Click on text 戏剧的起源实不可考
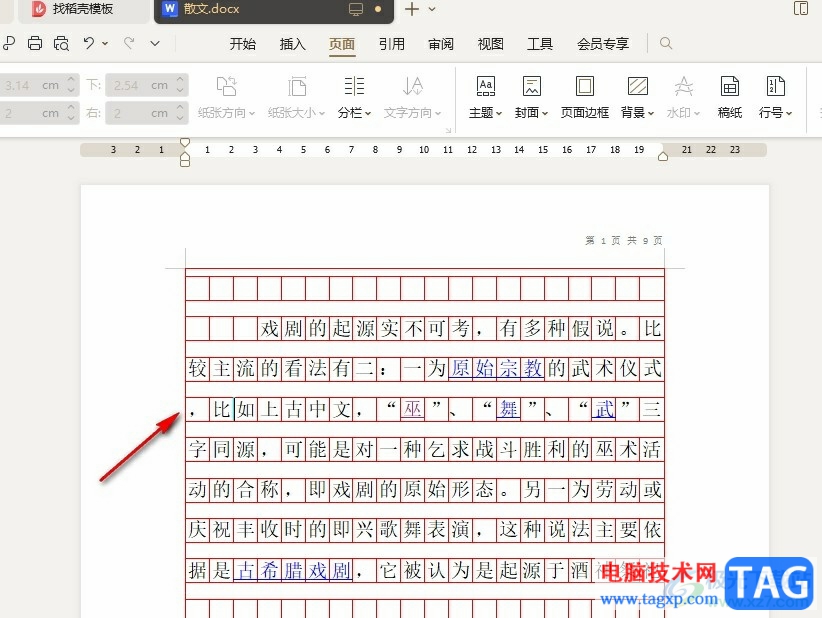The width and height of the screenshot is (822, 618). (365, 329)
